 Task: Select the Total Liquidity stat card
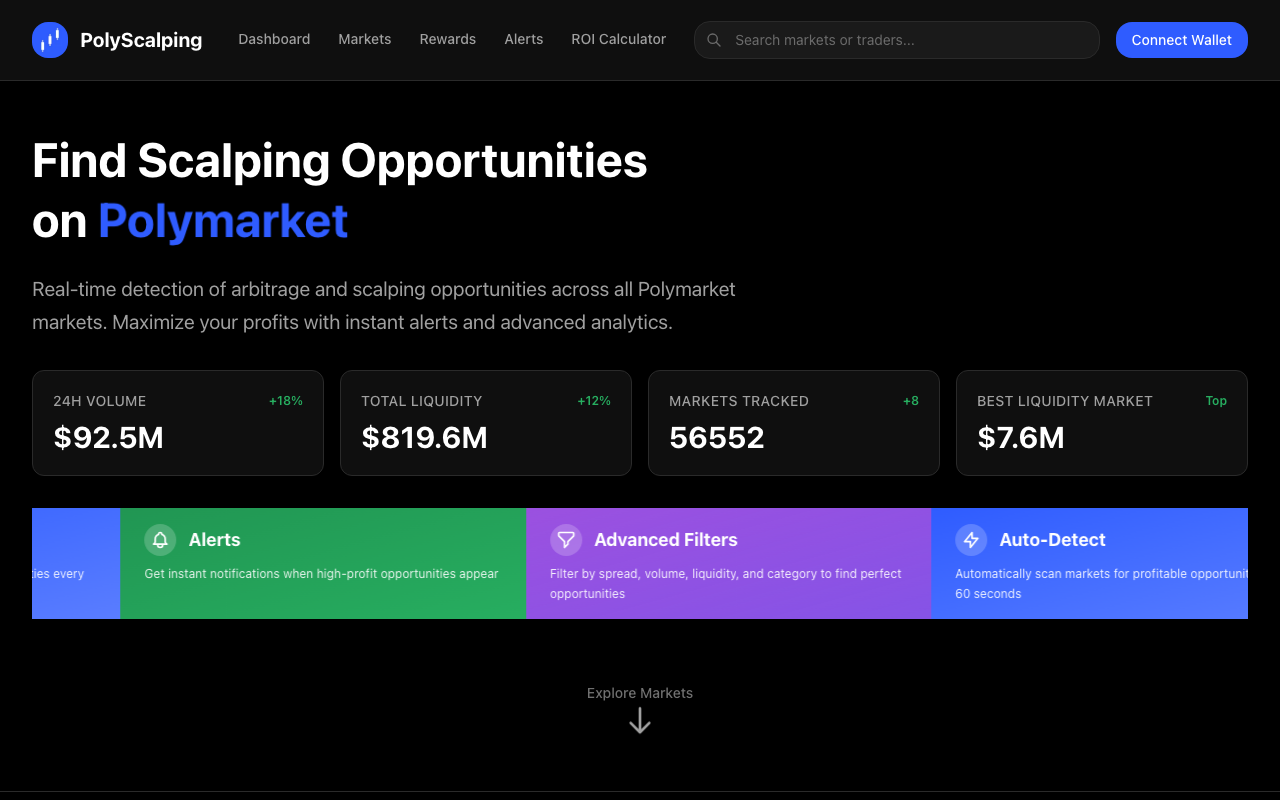tap(486, 423)
